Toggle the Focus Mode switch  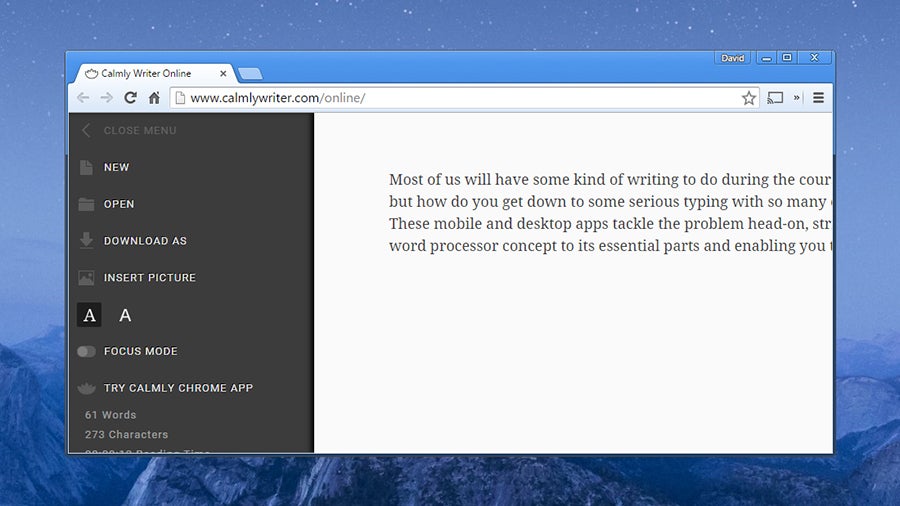[x=86, y=351]
